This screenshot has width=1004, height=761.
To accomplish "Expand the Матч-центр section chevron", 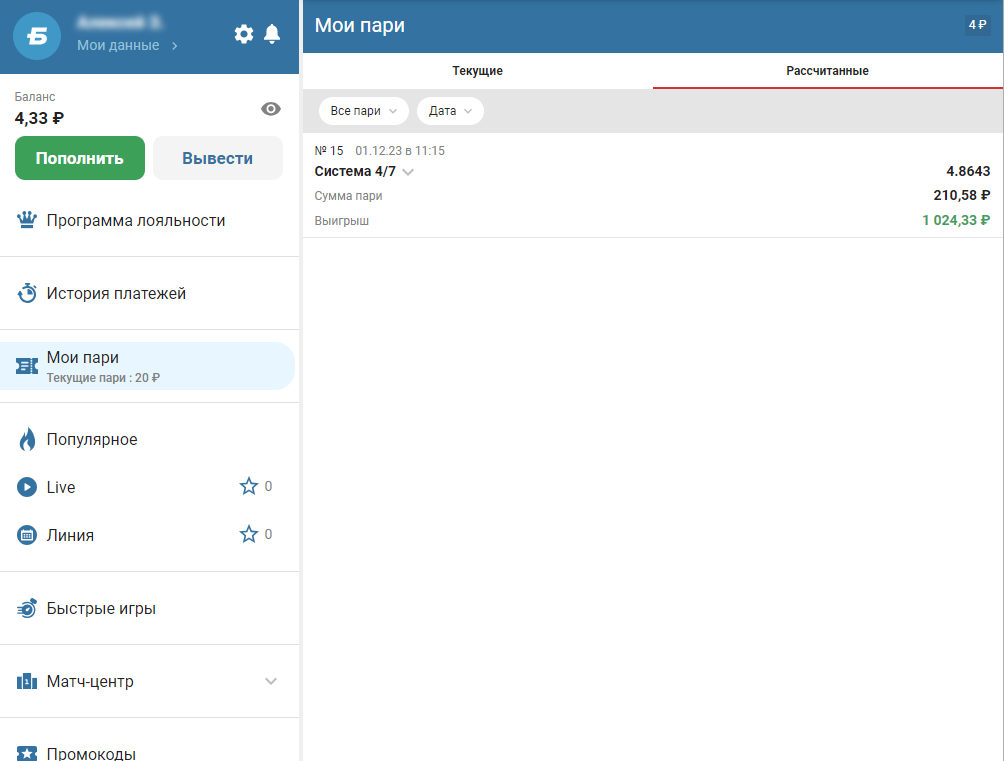I will pyautogui.click(x=271, y=681).
